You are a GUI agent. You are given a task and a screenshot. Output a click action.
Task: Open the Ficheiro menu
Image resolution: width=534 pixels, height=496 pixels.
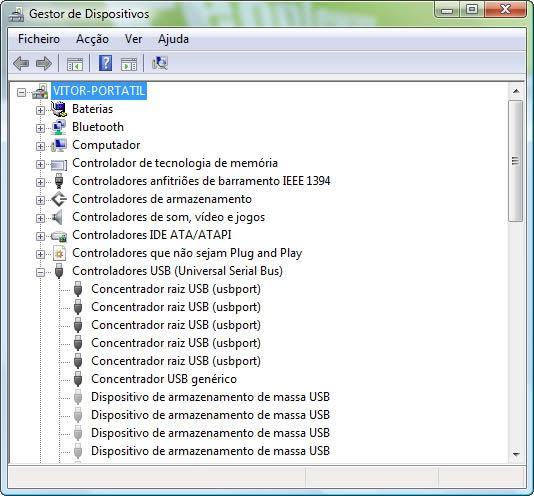(x=39, y=39)
